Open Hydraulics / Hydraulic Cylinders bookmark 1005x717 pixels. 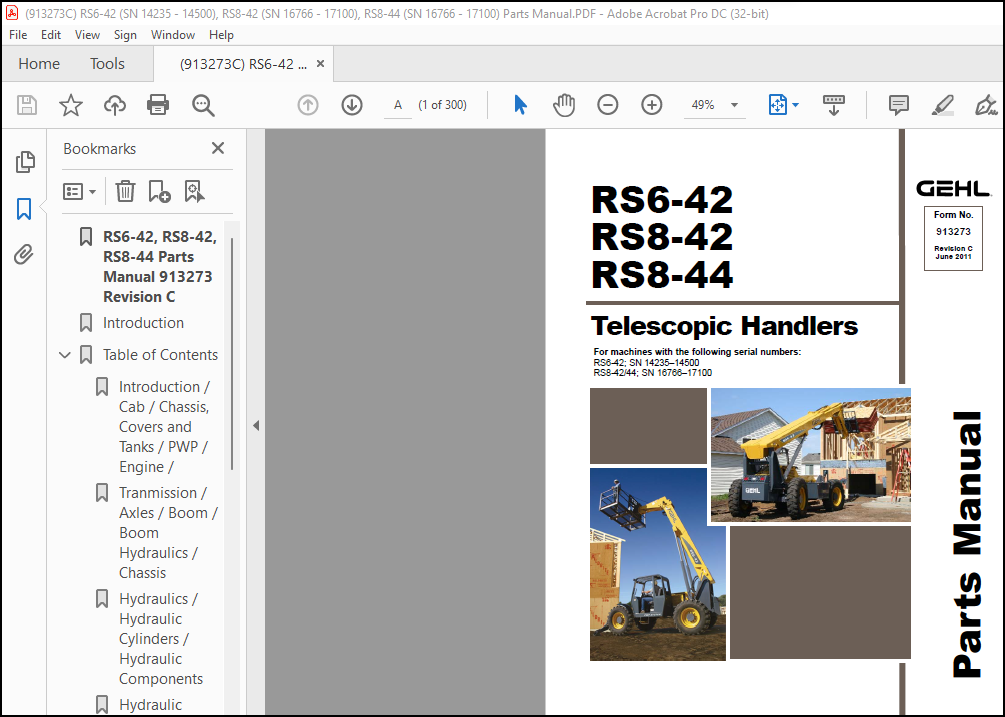(160, 638)
